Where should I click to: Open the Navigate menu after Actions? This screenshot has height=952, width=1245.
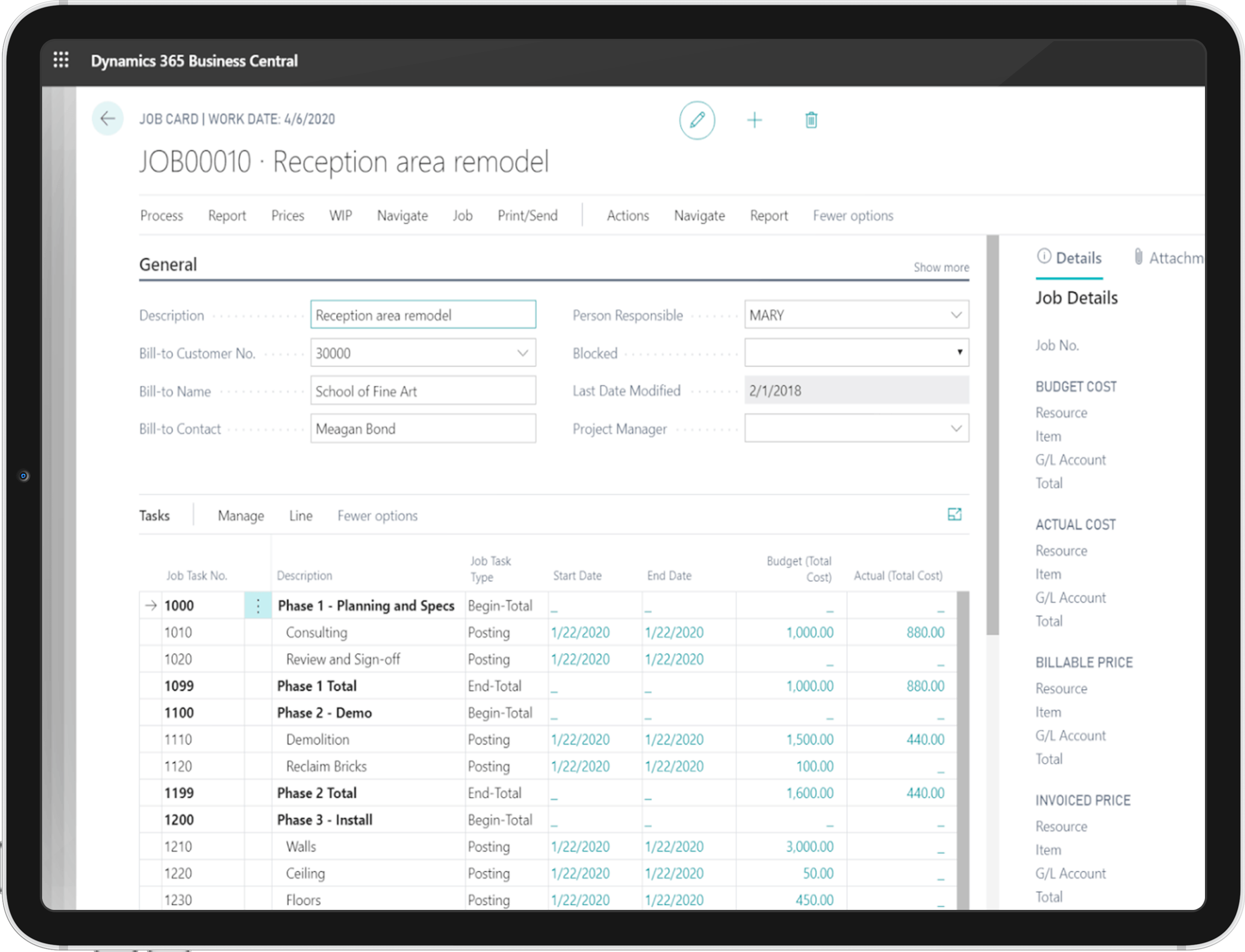699,216
